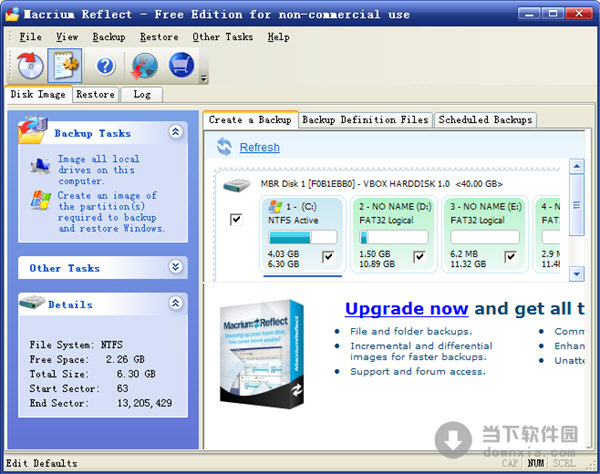This screenshot has width=600, height=474.
Task: Click Create an image of partitions to restore Windows
Action: tap(111, 212)
